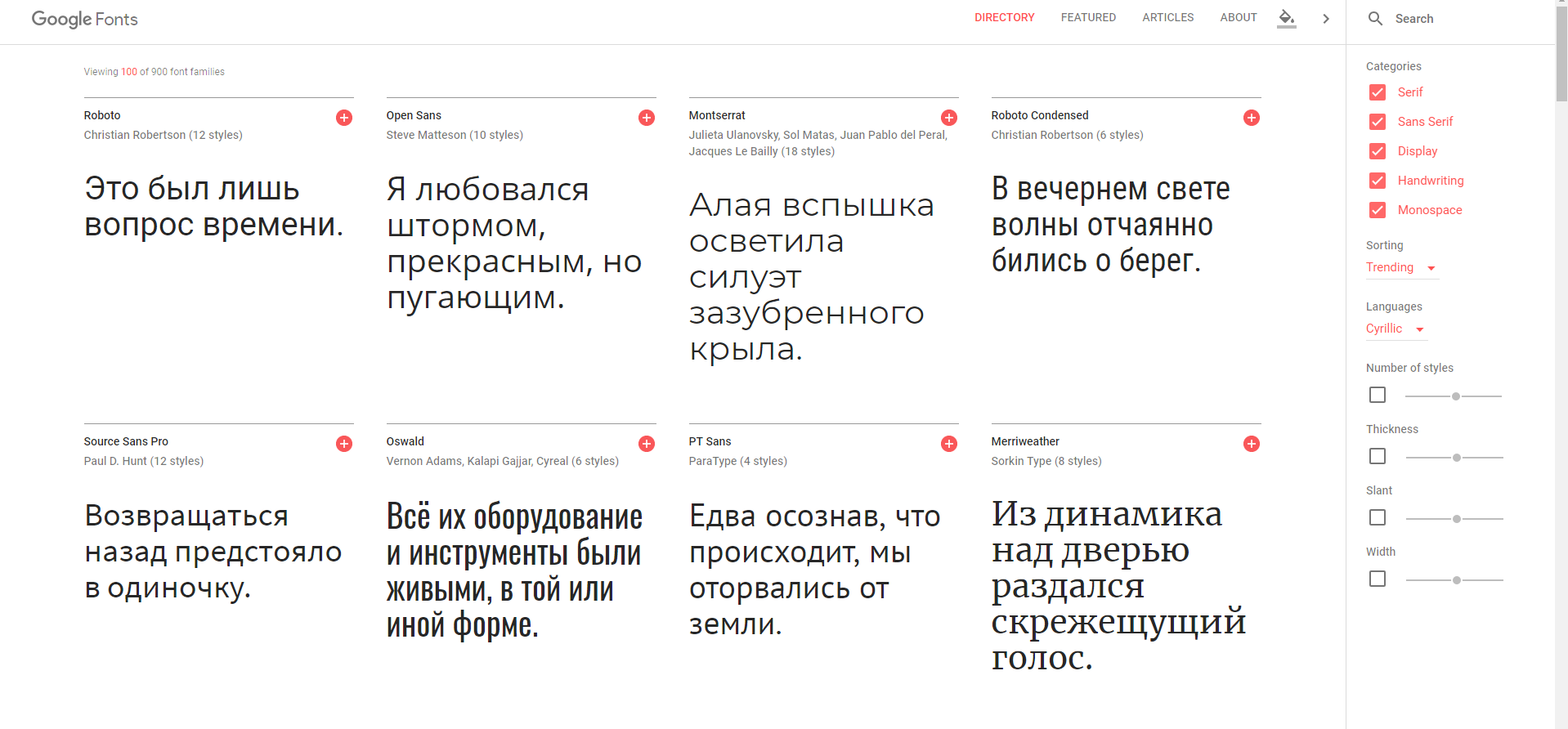1568x729 pixels.
Task: Add PT Sans font to selection
Action: click(x=949, y=444)
